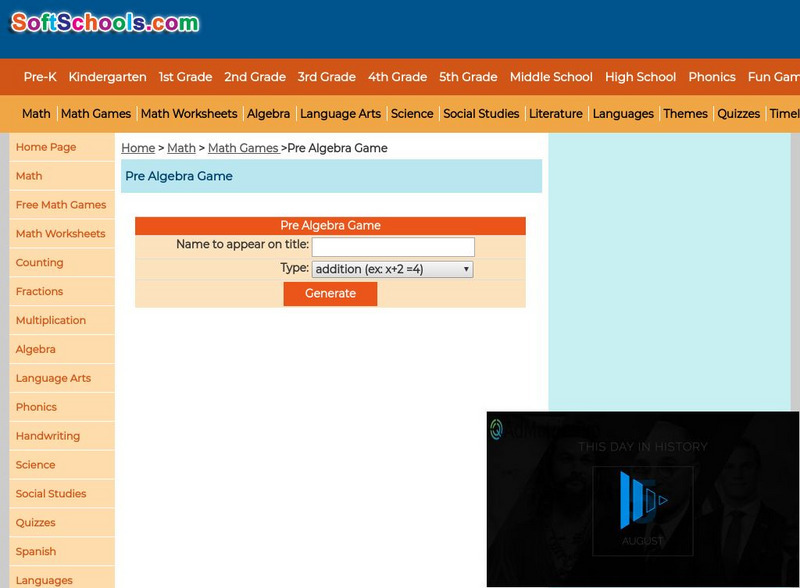Go to High School section

[x=640, y=77]
